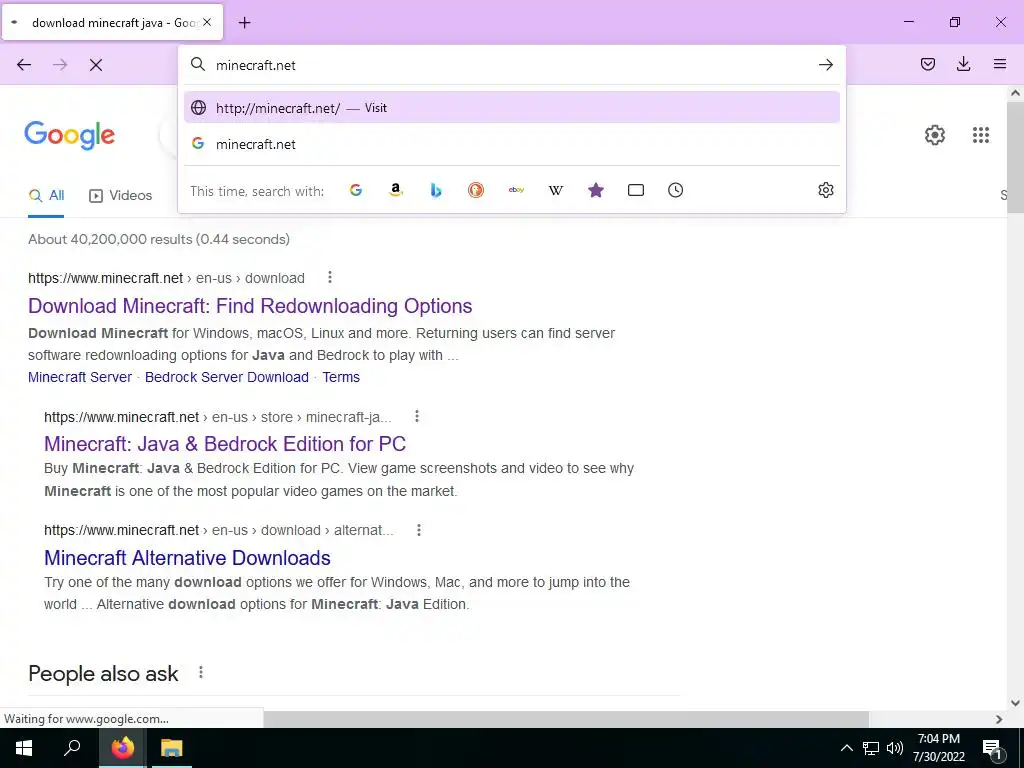Open the Save to Pocket icon
The width and height of the screenshot is (1024, 768).
(927, 64)
